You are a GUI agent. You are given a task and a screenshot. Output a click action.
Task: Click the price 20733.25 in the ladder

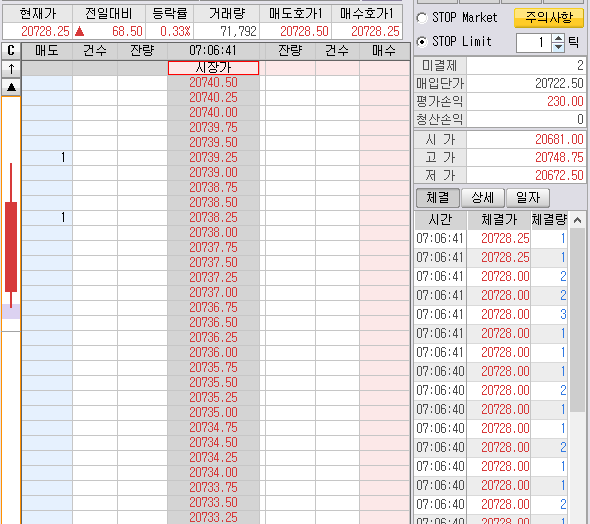coord(213,517)
